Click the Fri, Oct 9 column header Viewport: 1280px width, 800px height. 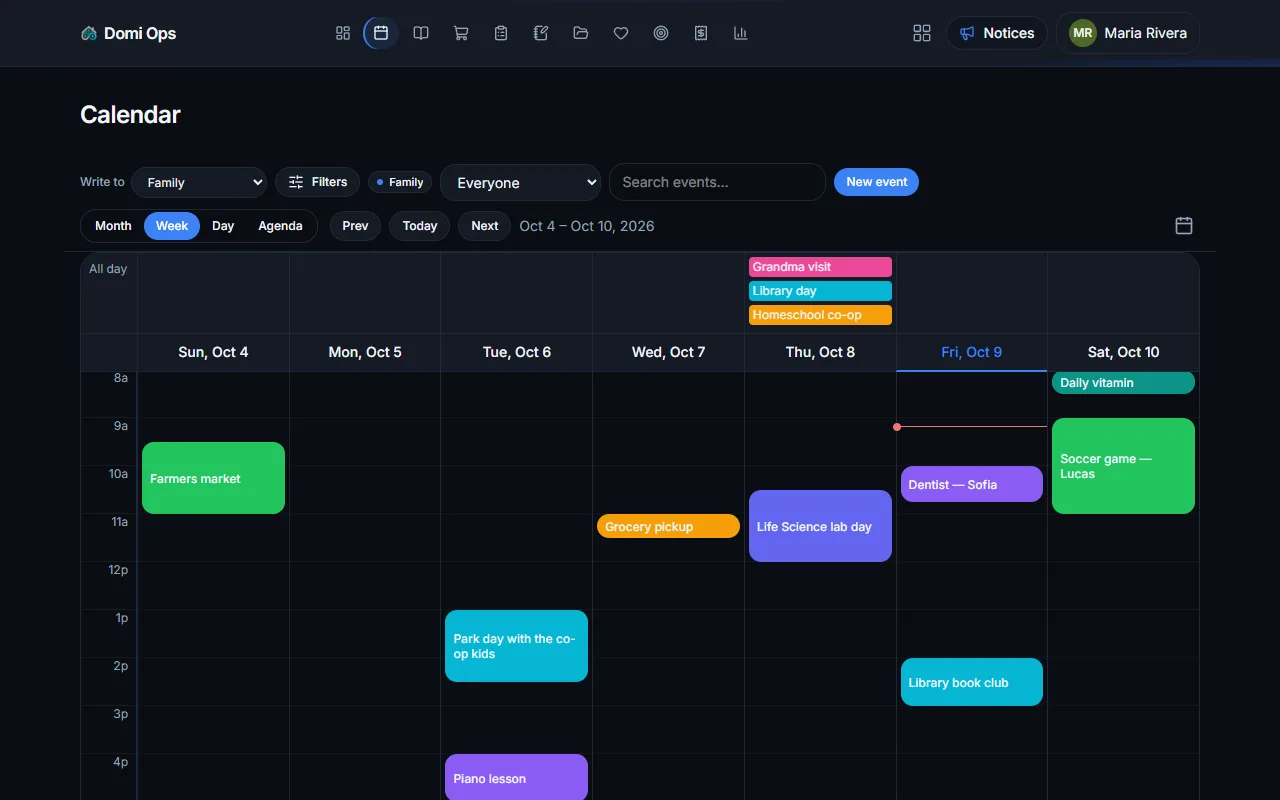click(972, 352)
